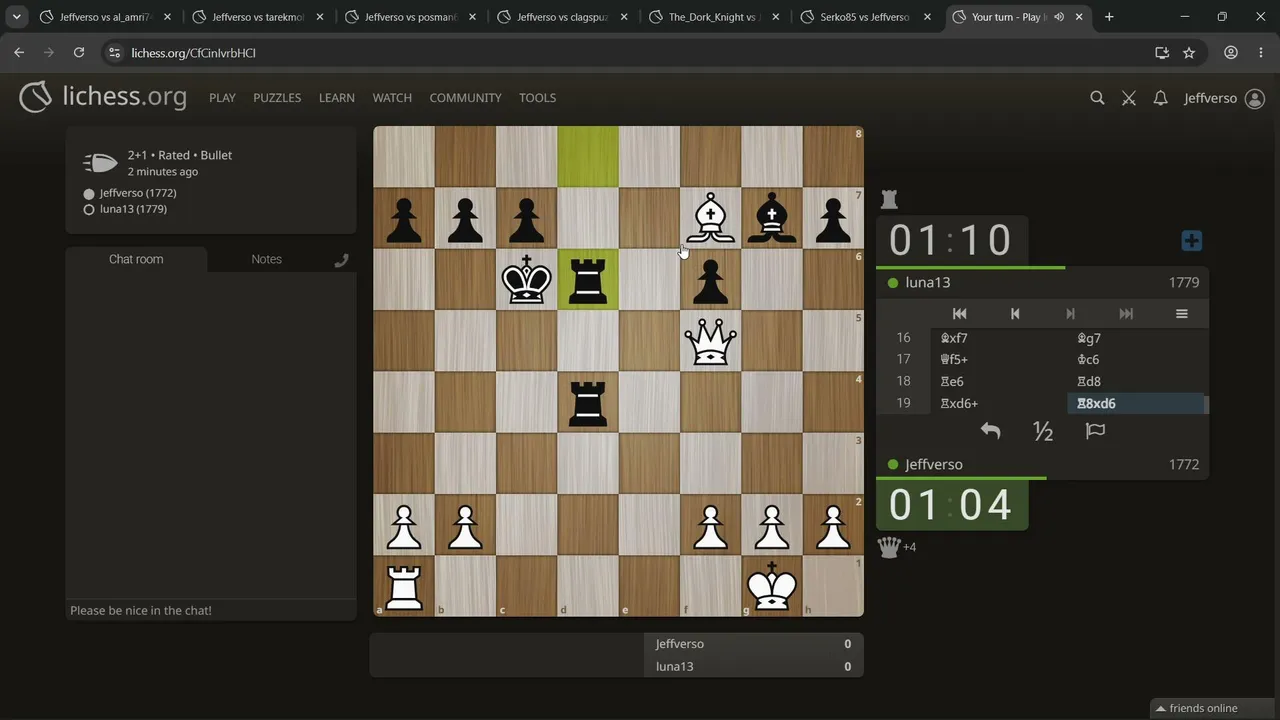Open the PUZZLES menu

click(x=277, y=98)
